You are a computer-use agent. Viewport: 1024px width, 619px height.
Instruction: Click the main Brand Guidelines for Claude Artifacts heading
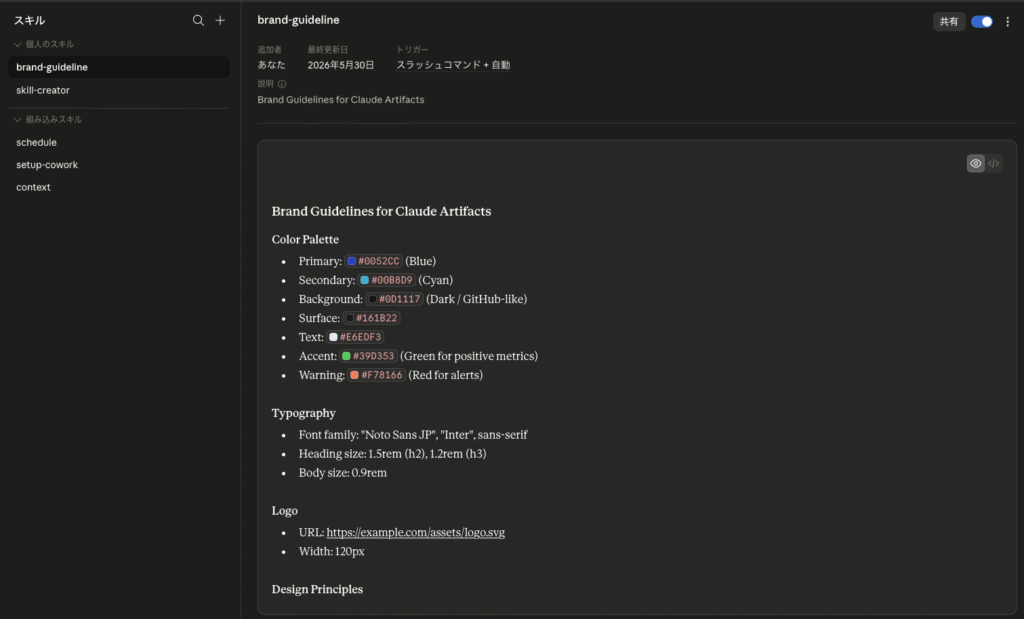pos(381,211)
